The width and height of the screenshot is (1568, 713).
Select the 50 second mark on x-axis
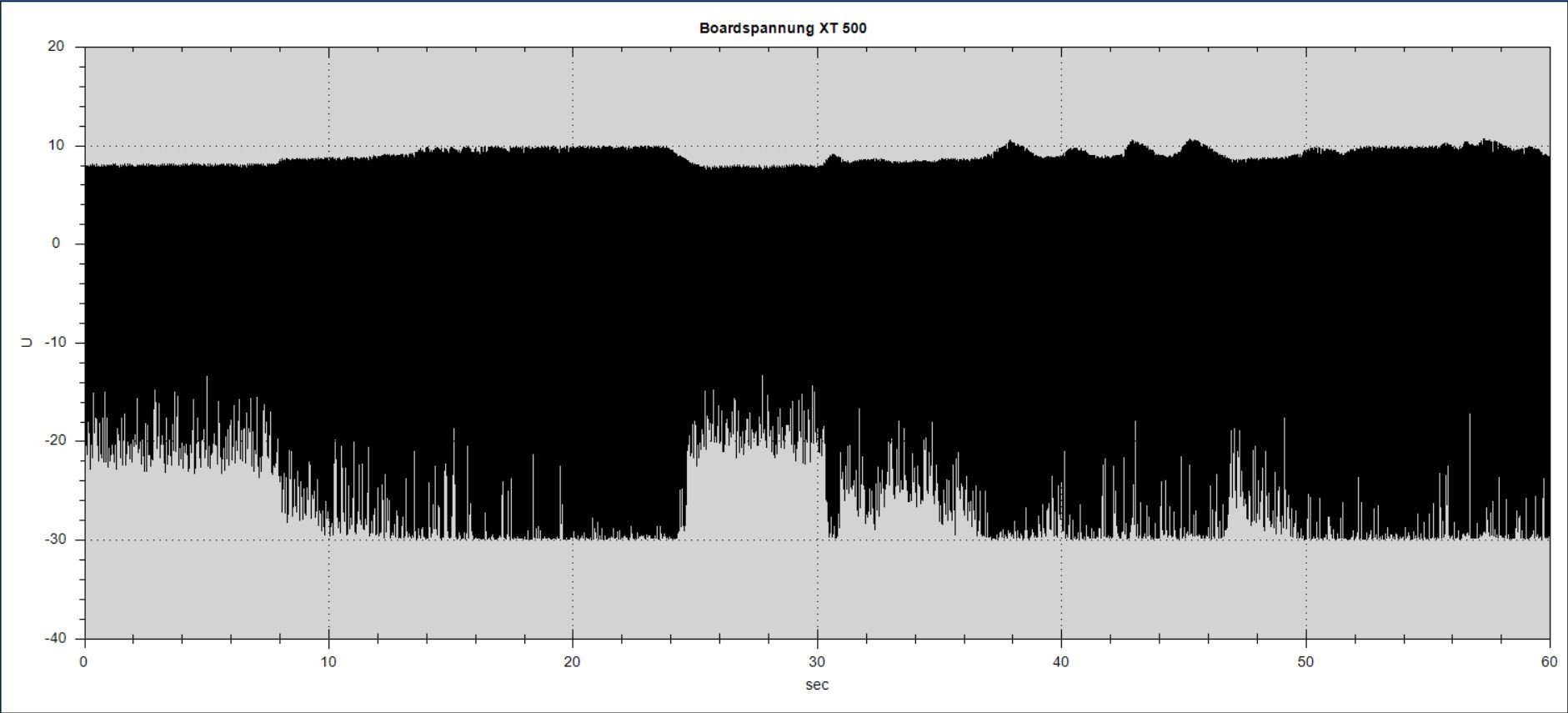coord(1305,662)
